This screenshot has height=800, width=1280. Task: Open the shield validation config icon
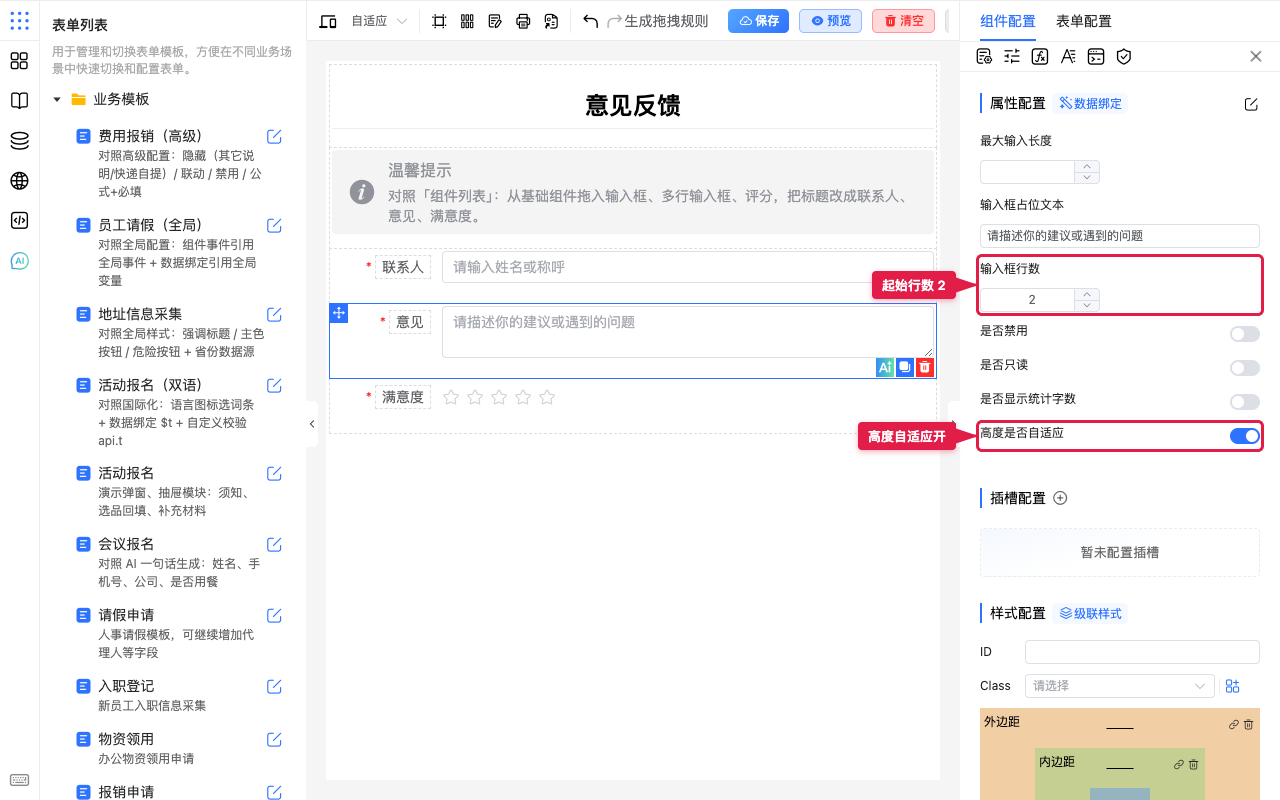[1124, 56]
